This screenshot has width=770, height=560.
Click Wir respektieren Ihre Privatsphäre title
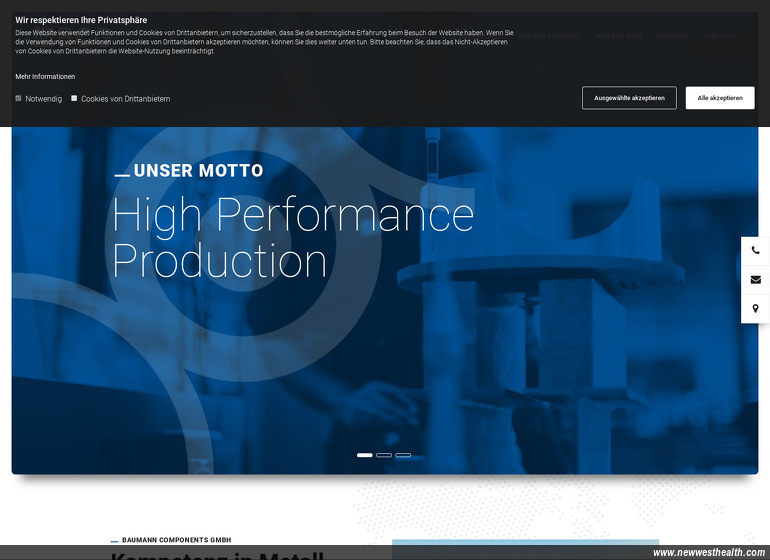pos(81,20)
